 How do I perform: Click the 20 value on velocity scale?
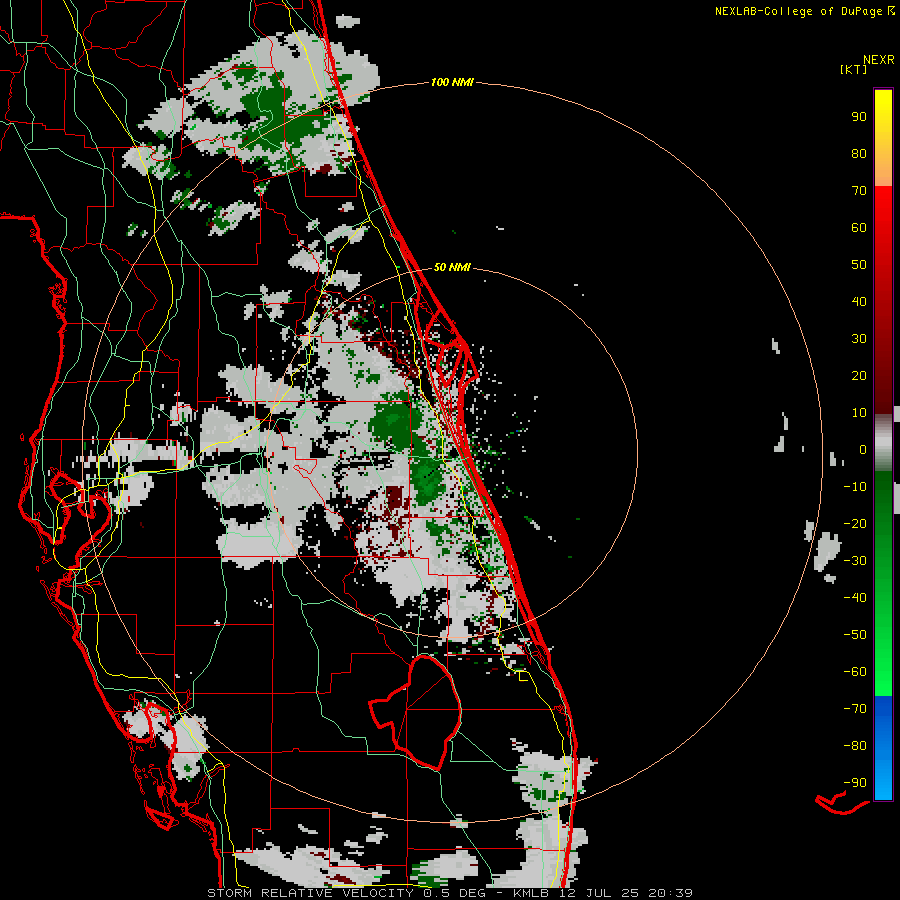pyautogui.click(x=859, y=376)
